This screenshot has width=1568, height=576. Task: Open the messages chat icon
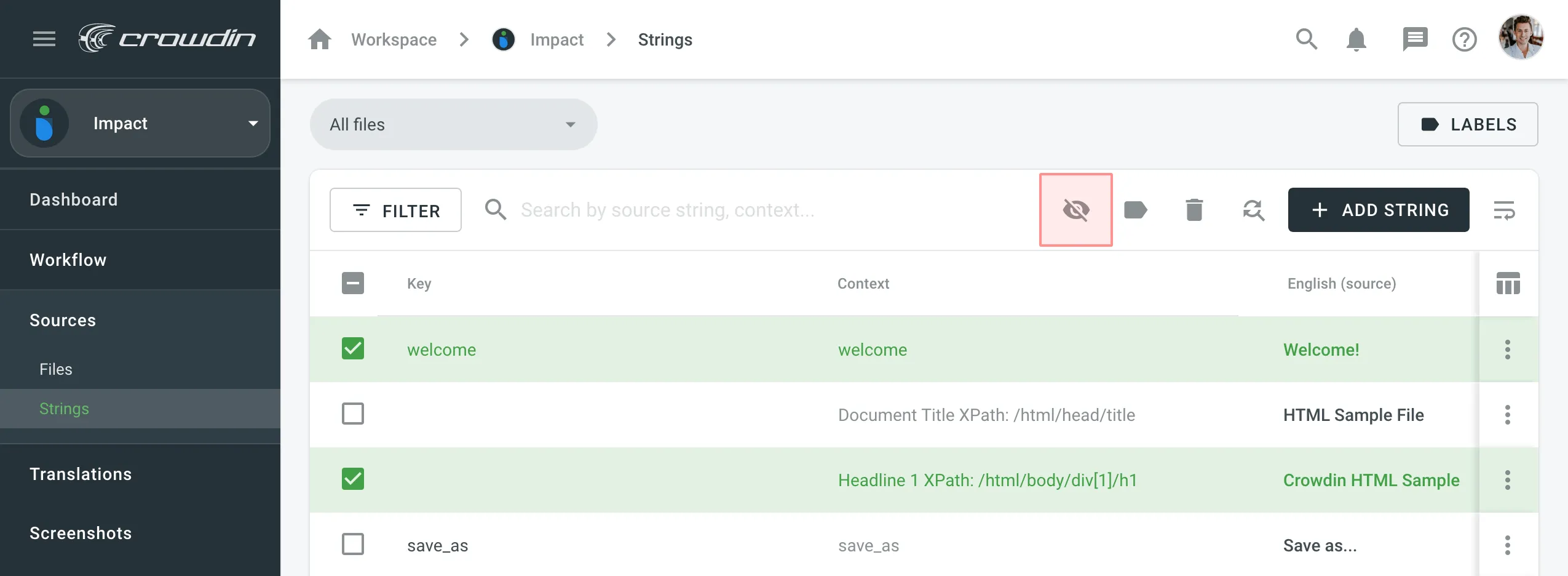point(1415,40)
